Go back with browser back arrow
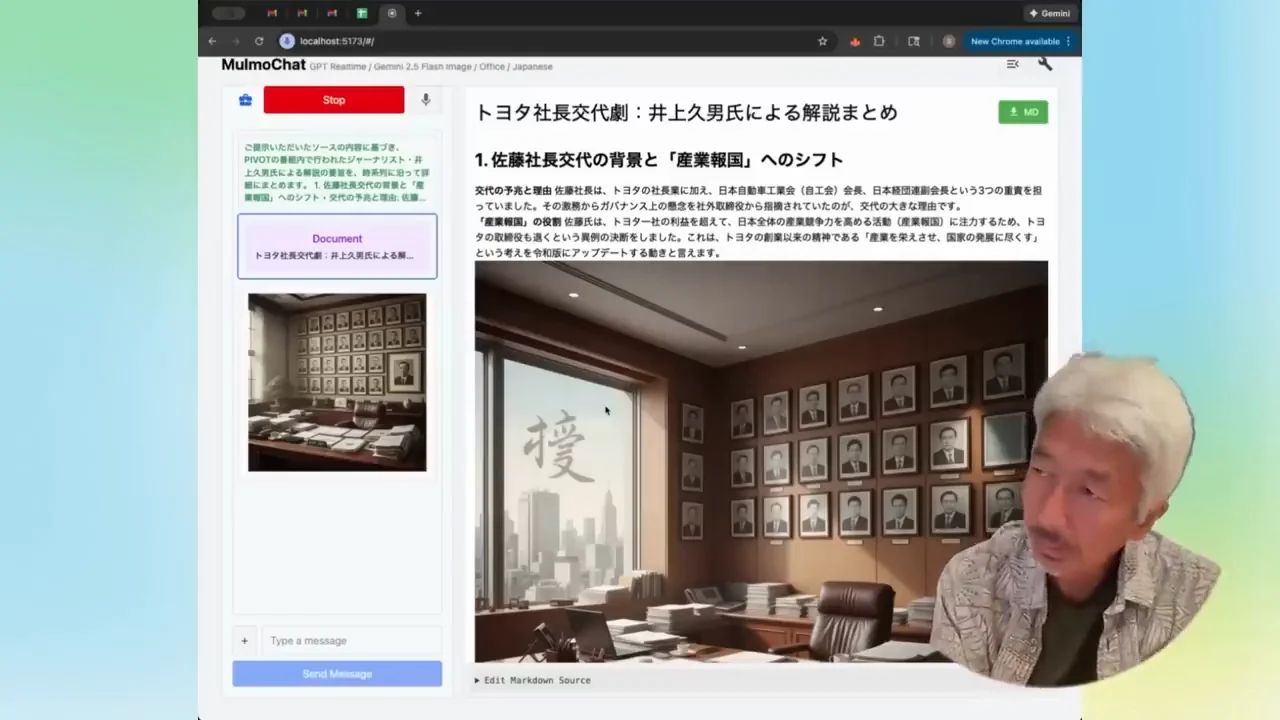The image size is (1280, 720). click(x=212, y=41)
